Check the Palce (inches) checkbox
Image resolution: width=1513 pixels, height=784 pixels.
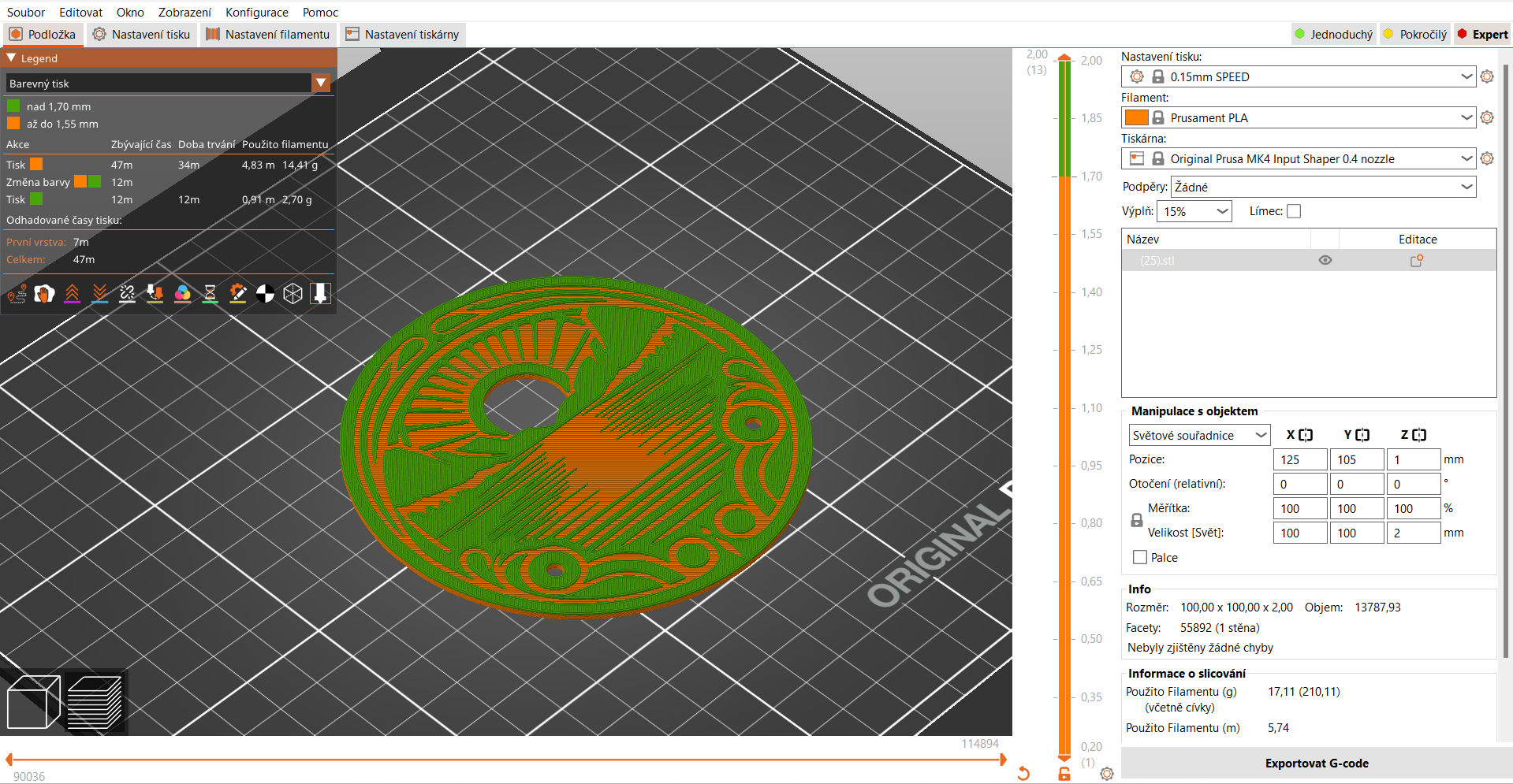click(x=1140, y=558)
